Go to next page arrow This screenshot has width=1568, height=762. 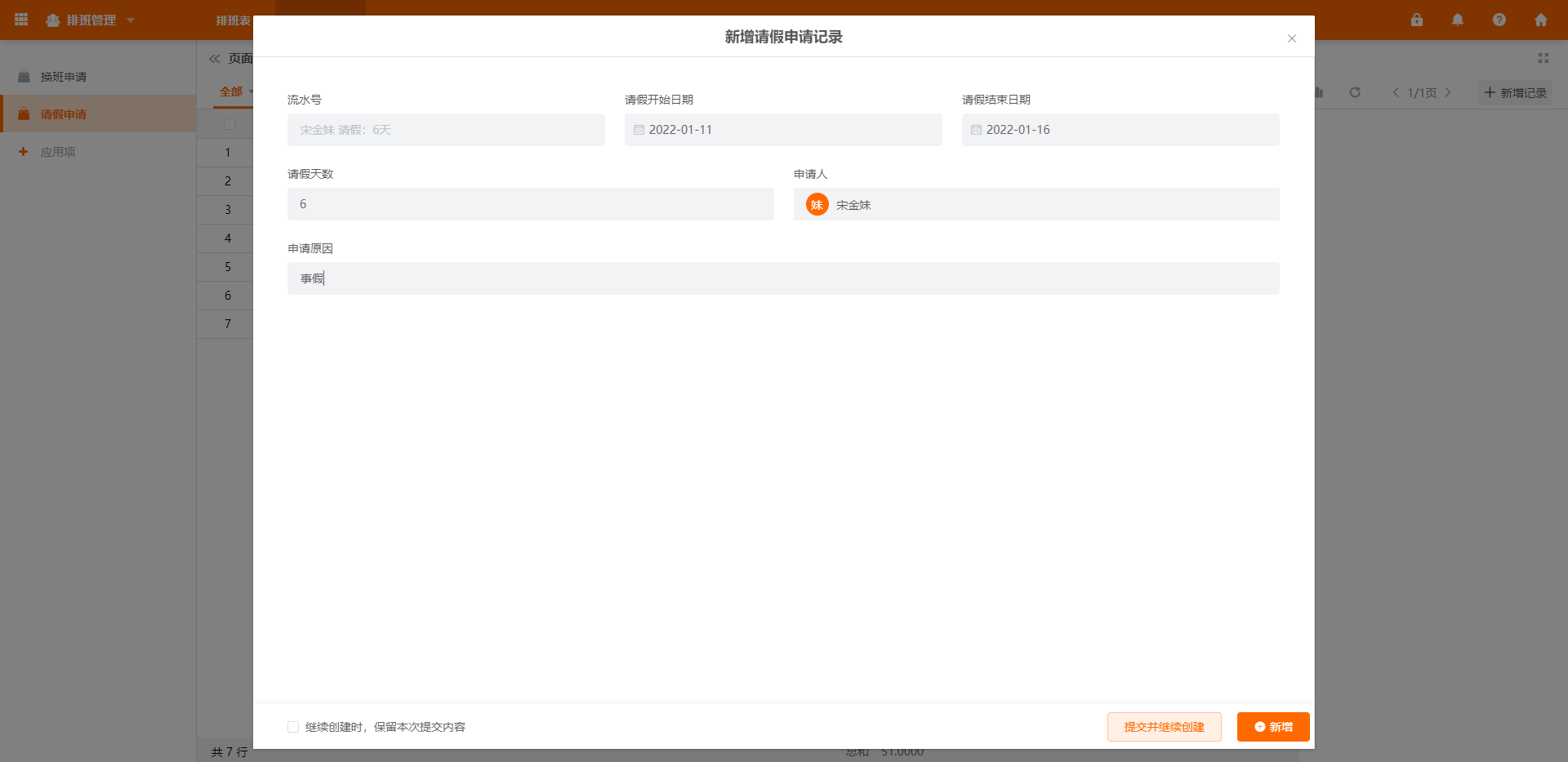tap(1448, 92)
